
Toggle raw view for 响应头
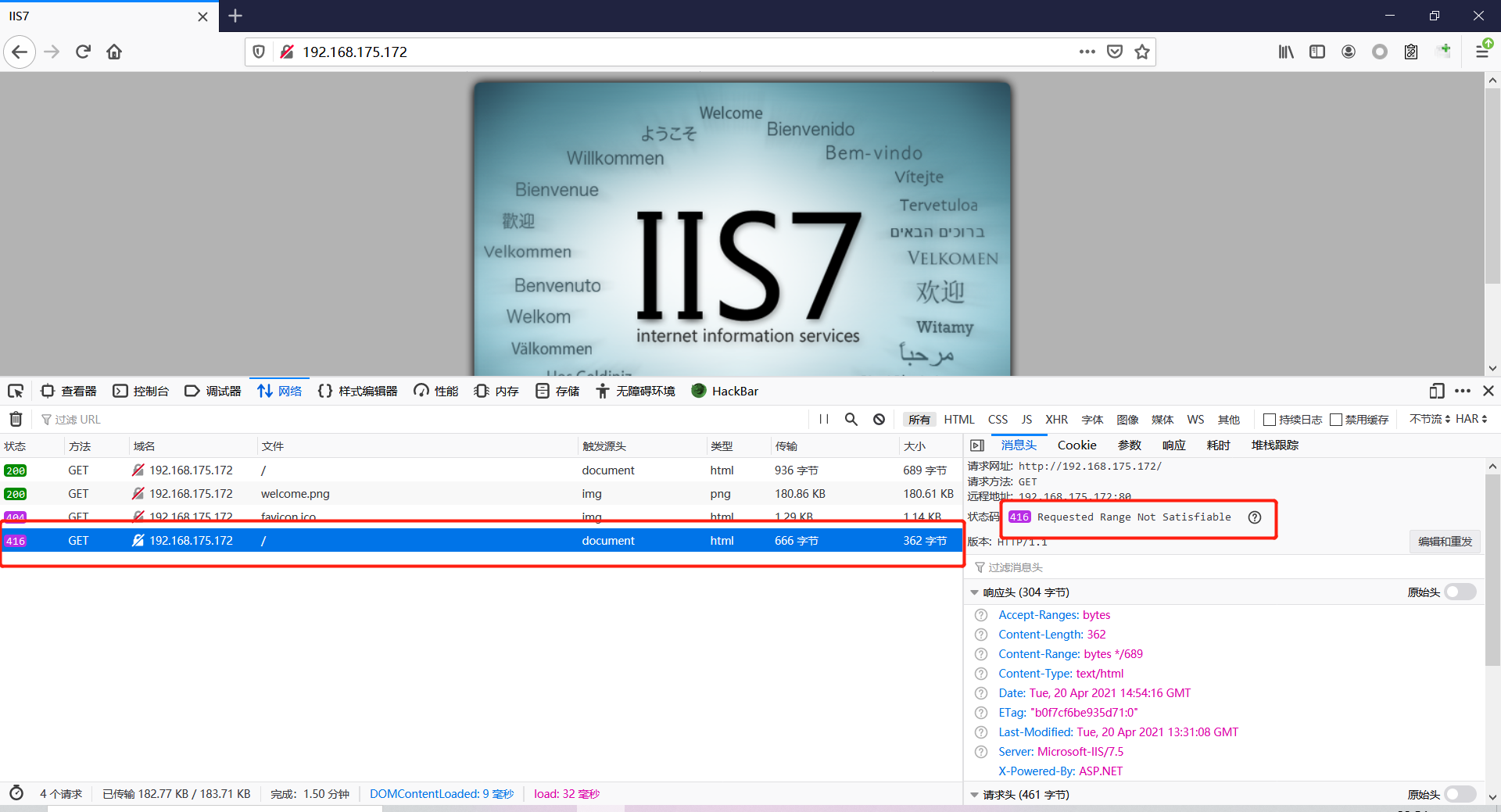pyautogui.click(x=1460, y=592)
